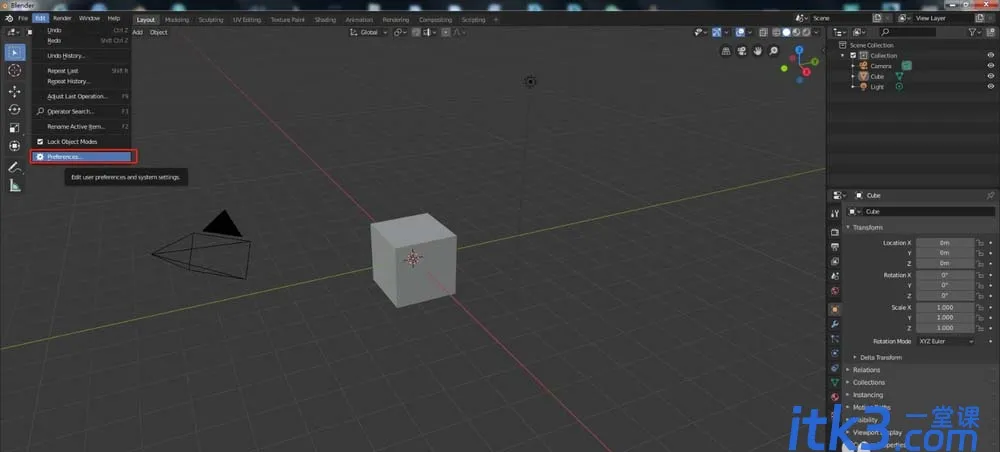Select the Move tool in the toolbar
Screen dimensions: 1000x452
14,91
